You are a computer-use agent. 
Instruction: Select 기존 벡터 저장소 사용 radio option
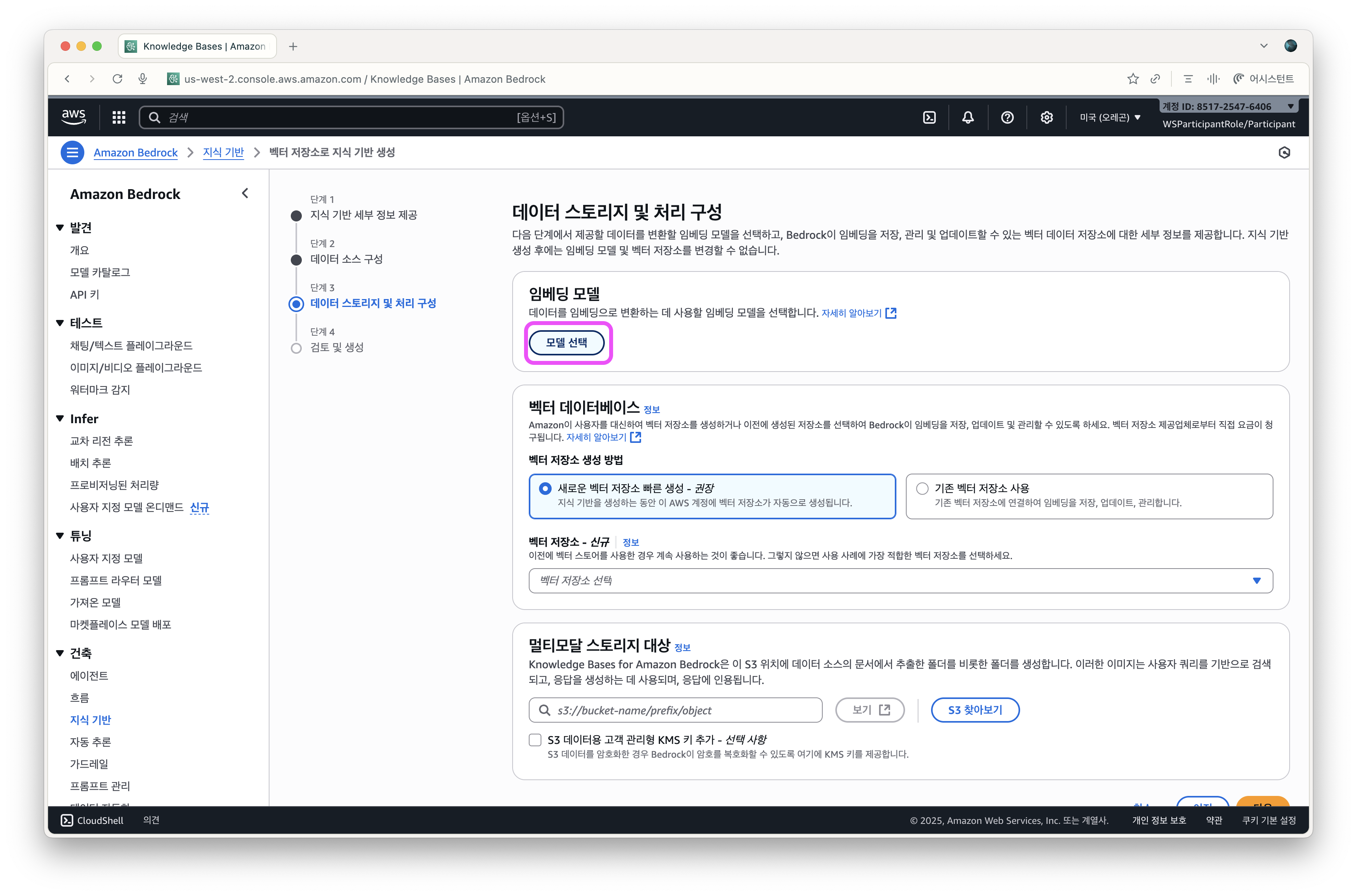pyautogui.click(x=922, y=489)
